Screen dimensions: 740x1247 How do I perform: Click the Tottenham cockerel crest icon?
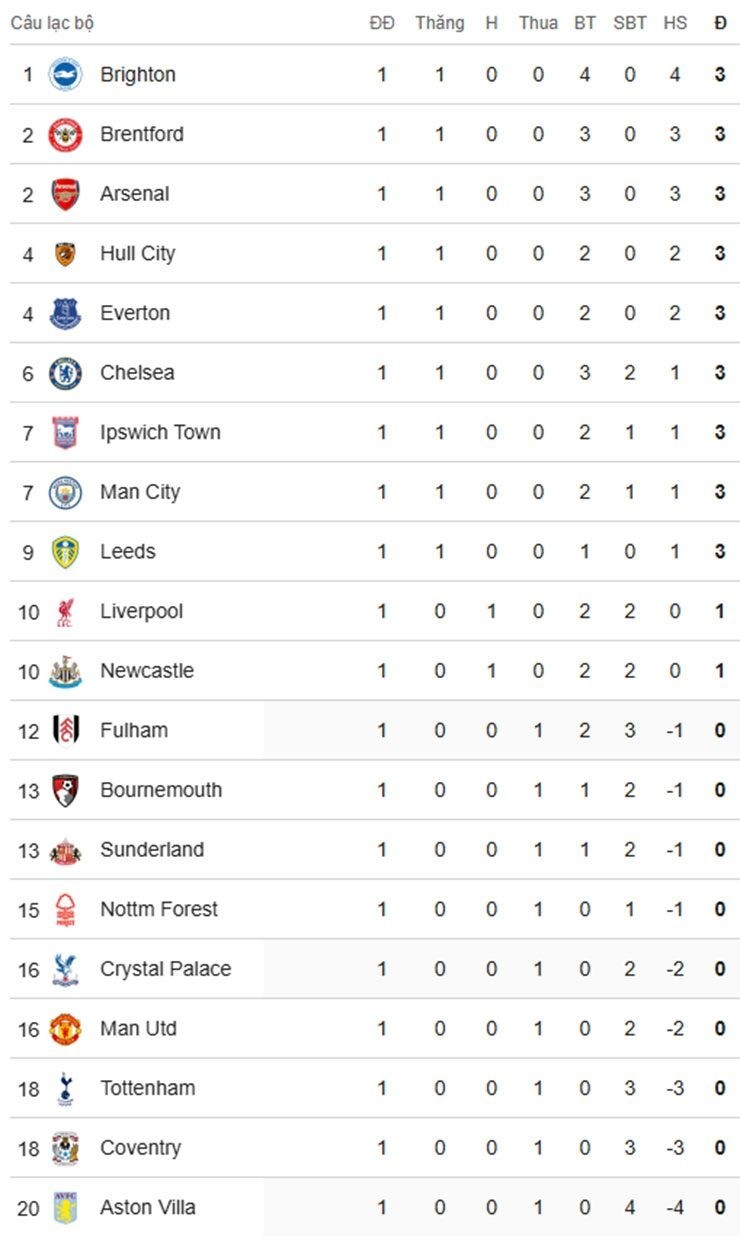(65, 1088)
